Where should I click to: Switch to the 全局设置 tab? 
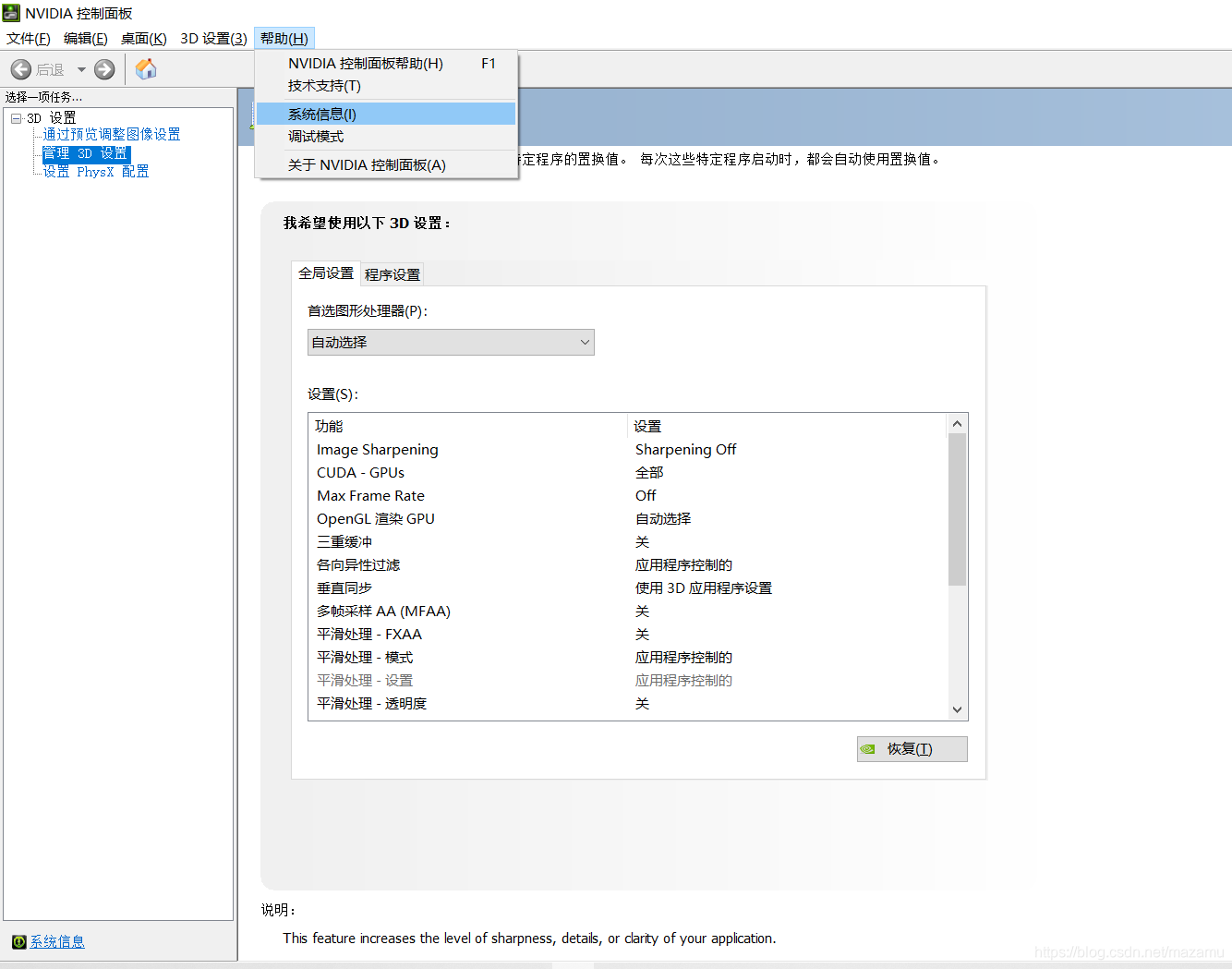326,273
